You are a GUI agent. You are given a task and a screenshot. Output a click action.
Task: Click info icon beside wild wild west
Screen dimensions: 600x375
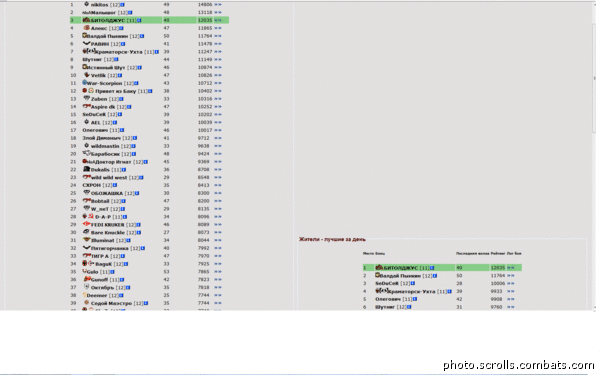(141, 178)
